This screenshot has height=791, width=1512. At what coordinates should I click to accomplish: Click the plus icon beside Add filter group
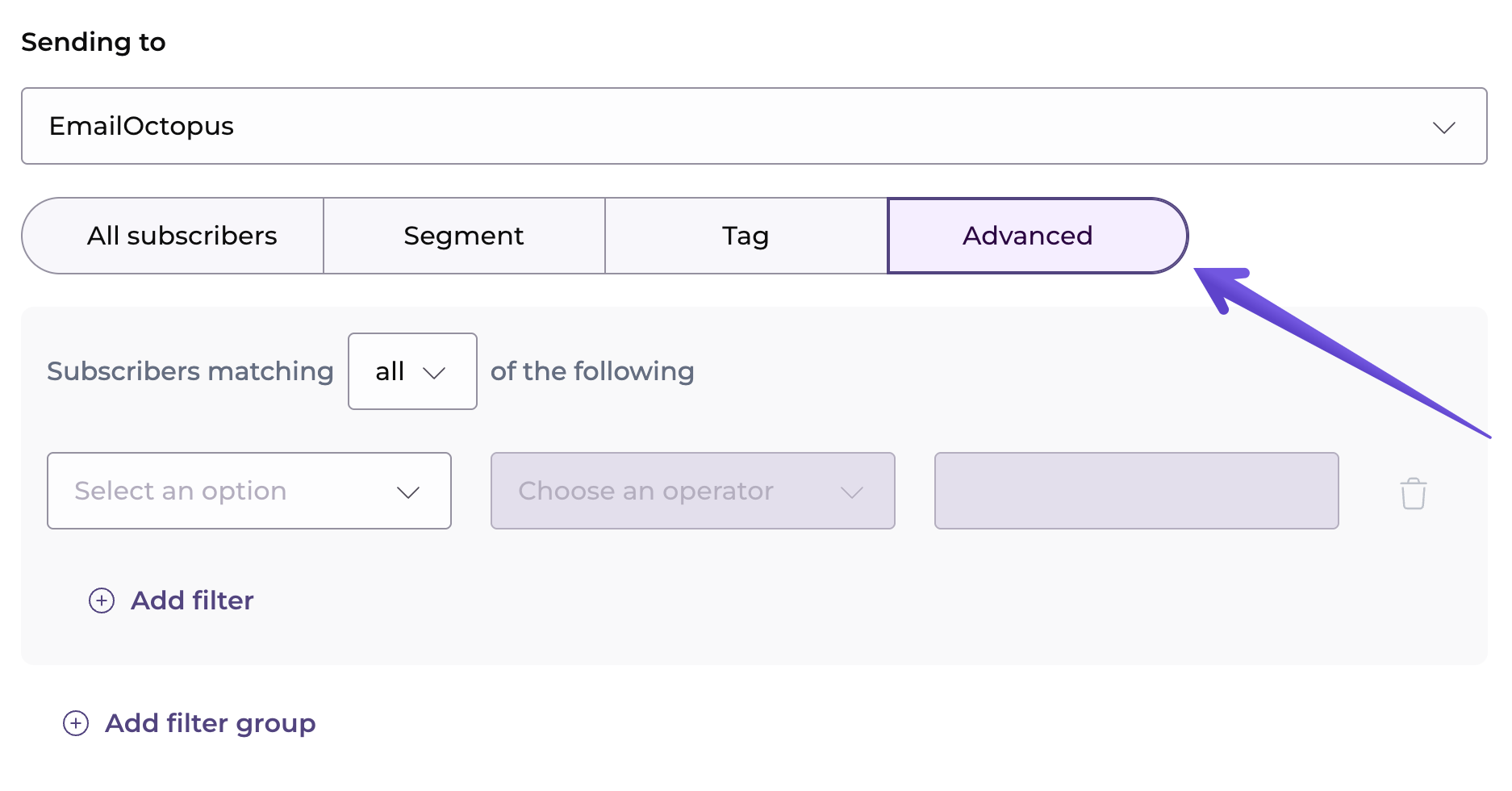pyautogui.click(x=76, y=723)
